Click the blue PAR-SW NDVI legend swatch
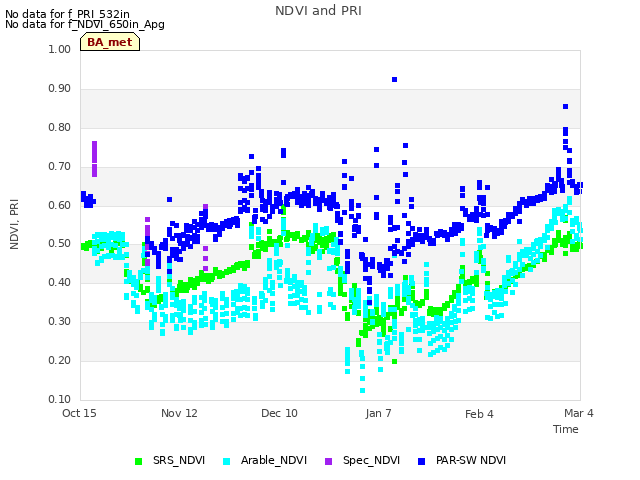Image resolution: width=640 pixels, height=480 pixels. (422, 461)
